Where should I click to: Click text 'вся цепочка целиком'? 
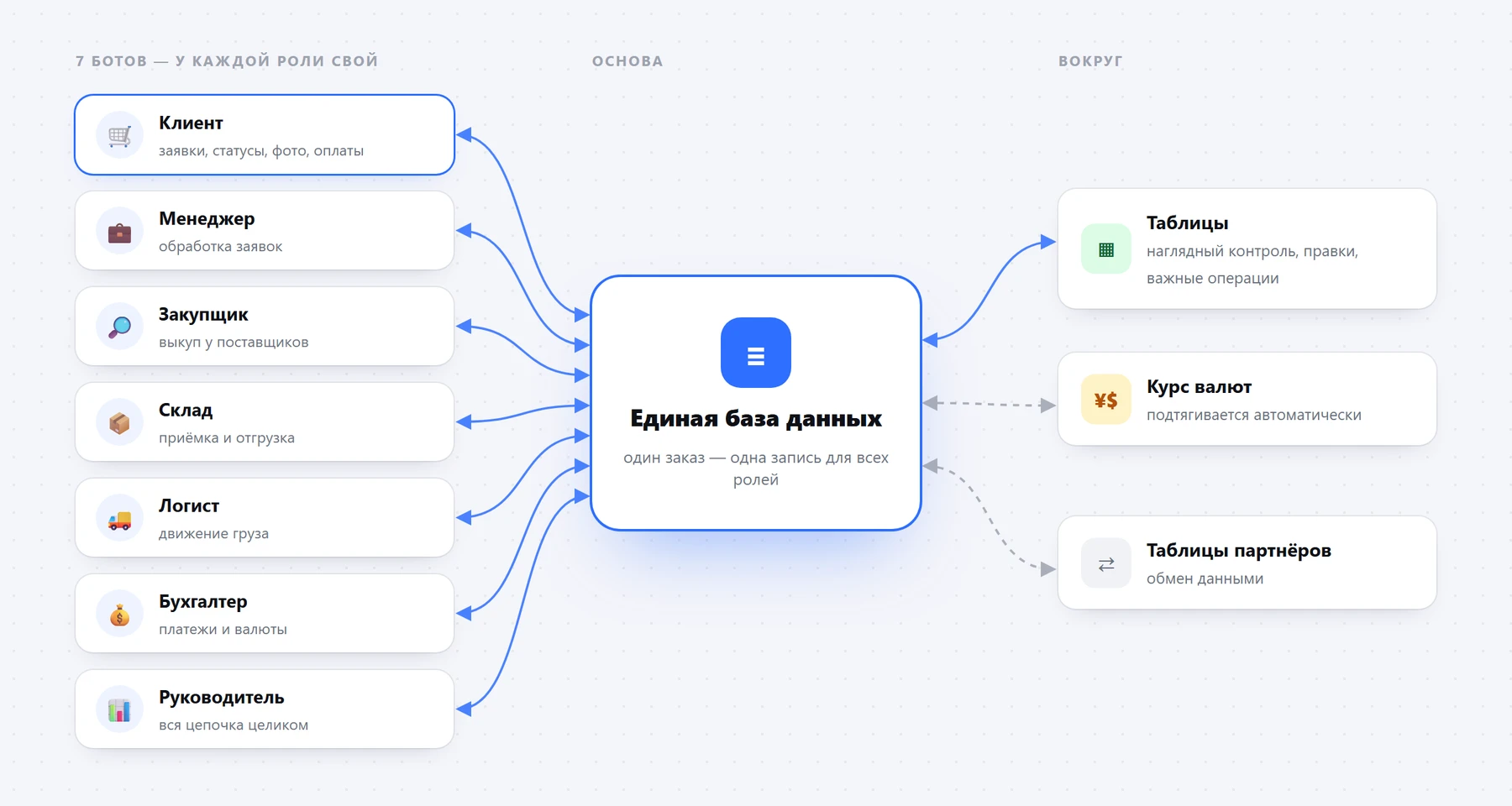pos(234,725)
